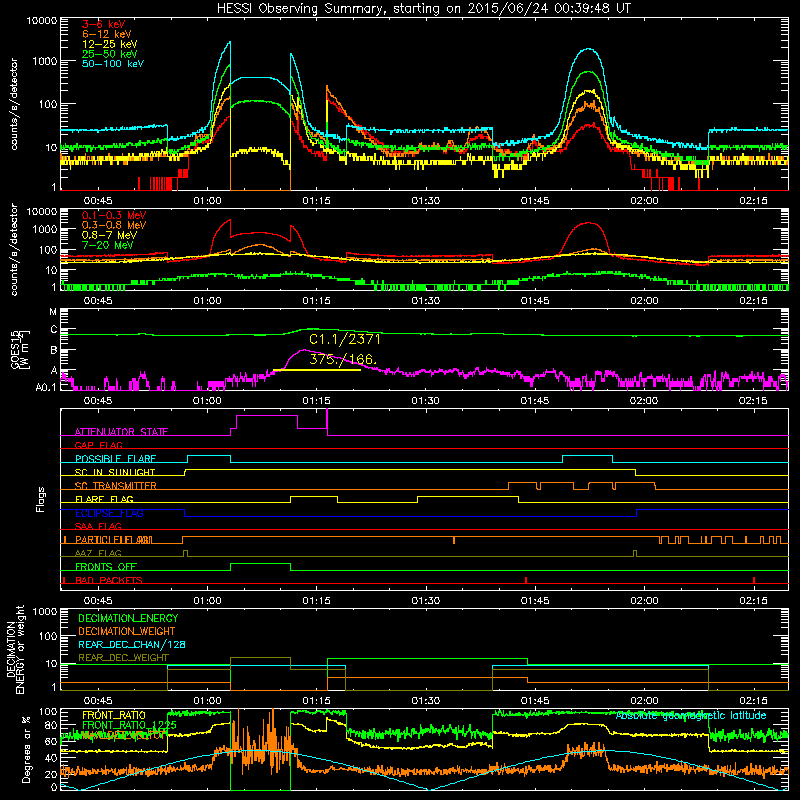The image size is (800, 800).
Task: Click the PARTICLE_FLAG label
Action: tap(113, 540)
